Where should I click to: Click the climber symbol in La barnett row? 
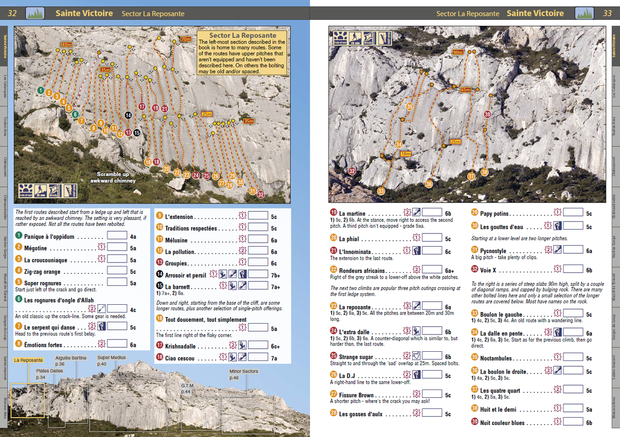[x=232, y=285]
